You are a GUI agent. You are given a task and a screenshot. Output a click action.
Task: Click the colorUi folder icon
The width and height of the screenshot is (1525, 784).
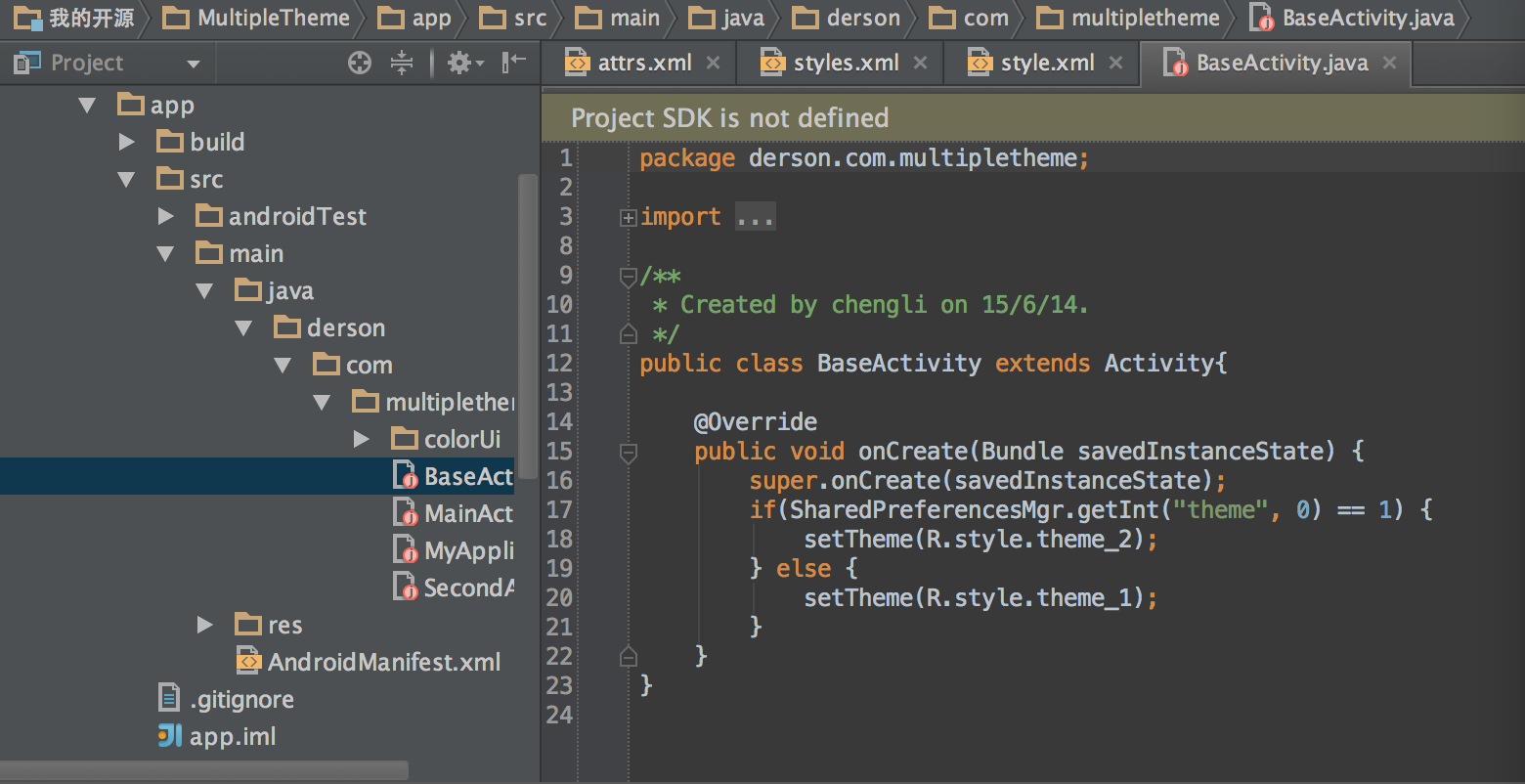click(x=405, y=439)
